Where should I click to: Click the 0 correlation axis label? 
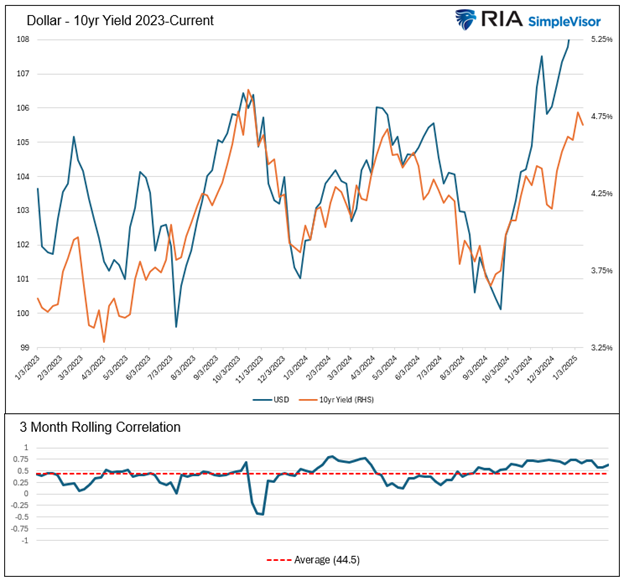(27, 494)
